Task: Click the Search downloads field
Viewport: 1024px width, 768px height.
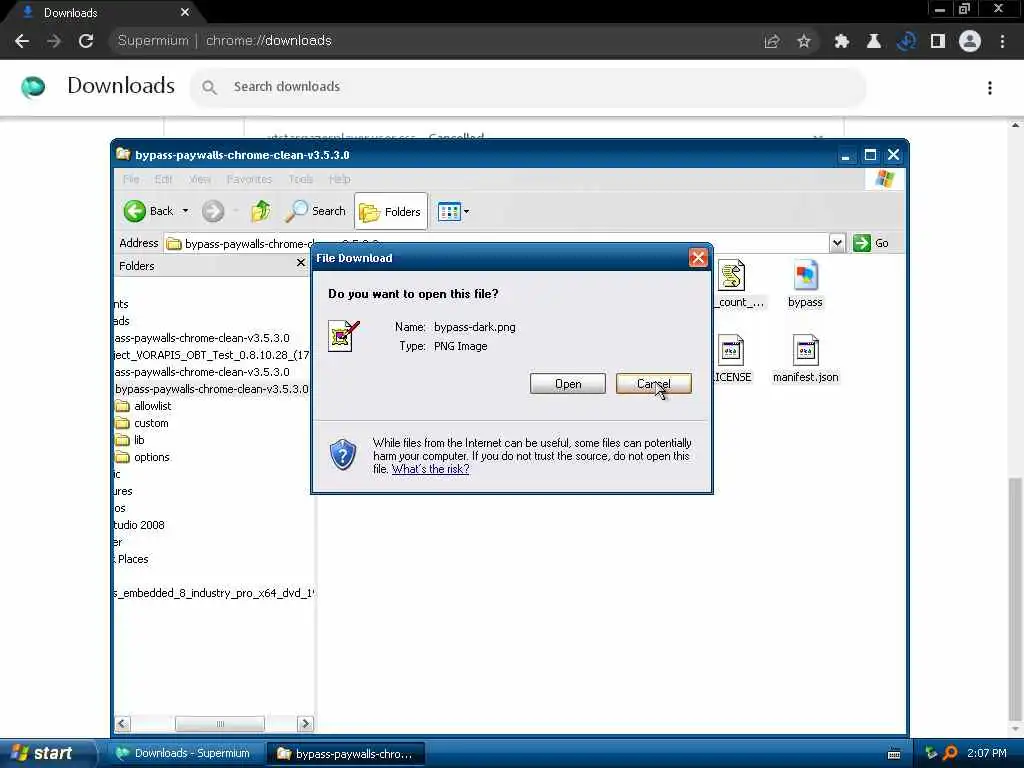Action: [x=528, y=87]
